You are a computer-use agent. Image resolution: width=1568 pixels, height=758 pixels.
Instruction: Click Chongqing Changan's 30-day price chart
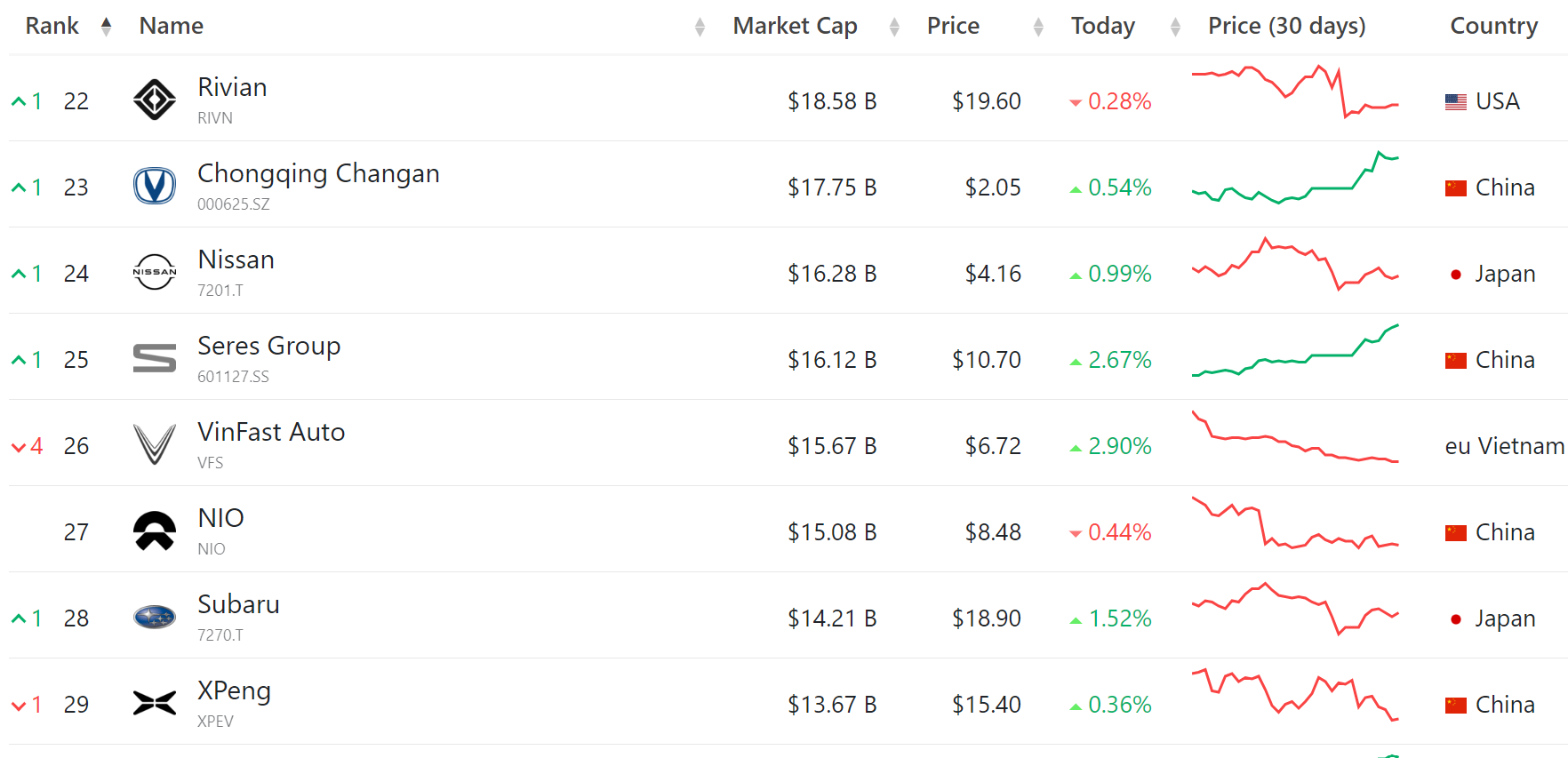[x=1295, y=179]
